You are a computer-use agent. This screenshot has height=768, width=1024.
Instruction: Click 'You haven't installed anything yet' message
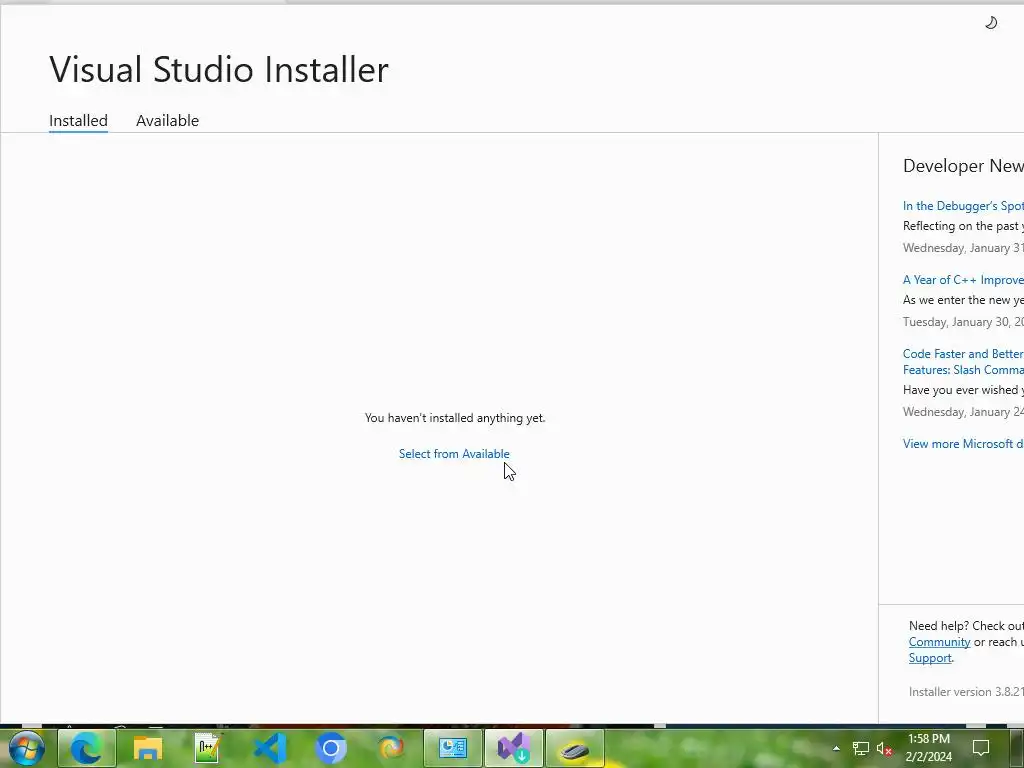455,418
